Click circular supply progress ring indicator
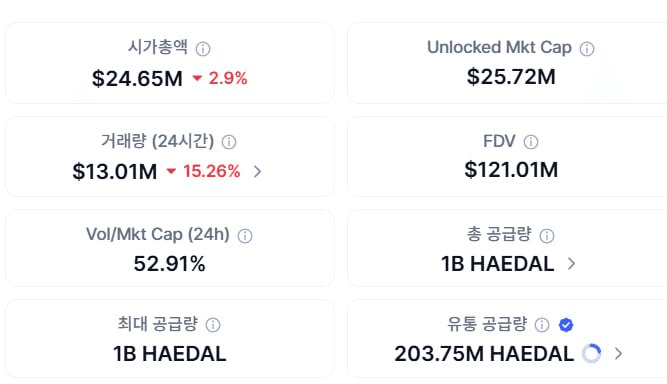667x384 pixels. tap(591, 354)
